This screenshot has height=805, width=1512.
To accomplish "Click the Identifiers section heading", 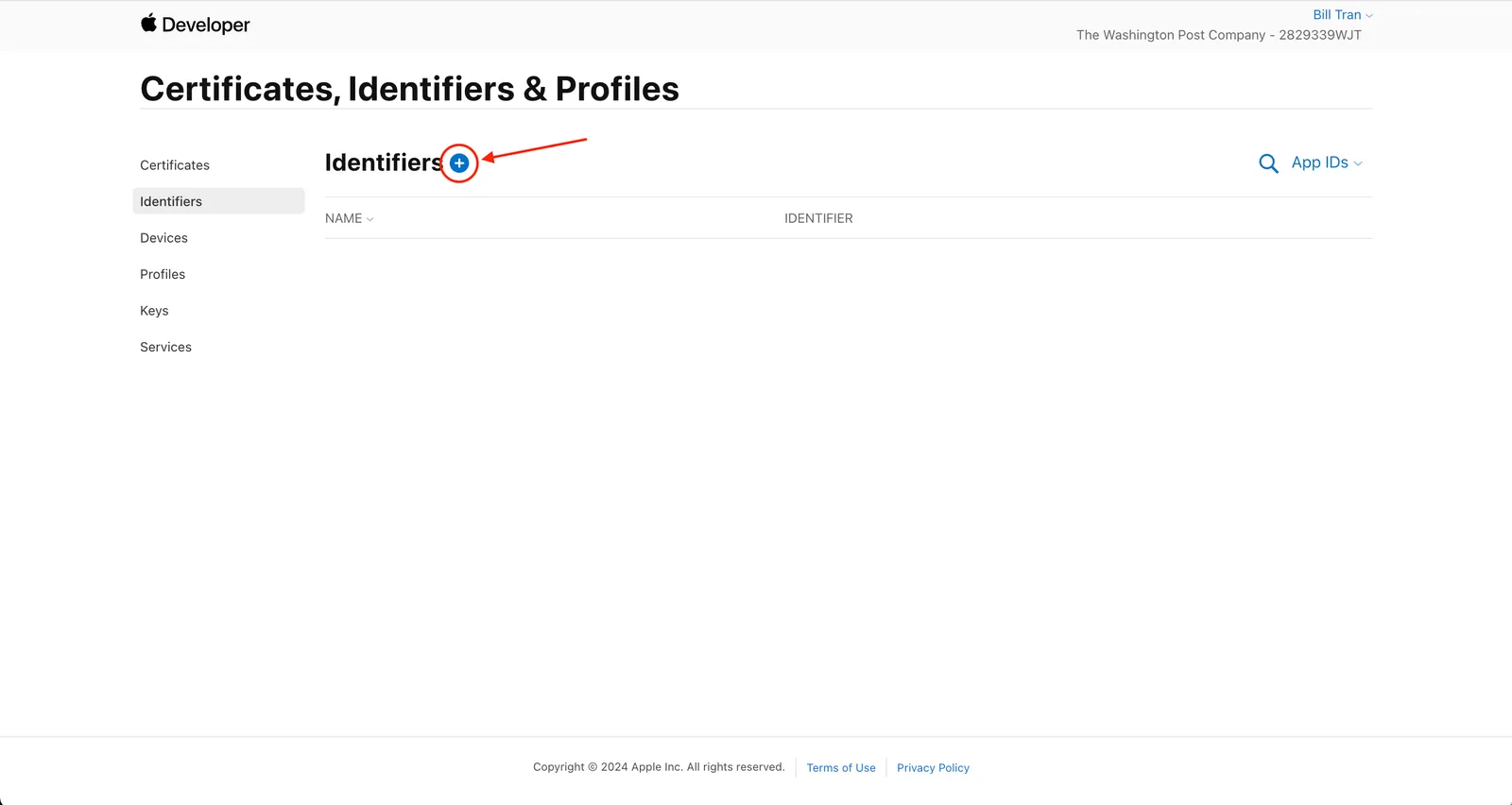I will click(x=384, y=163).
